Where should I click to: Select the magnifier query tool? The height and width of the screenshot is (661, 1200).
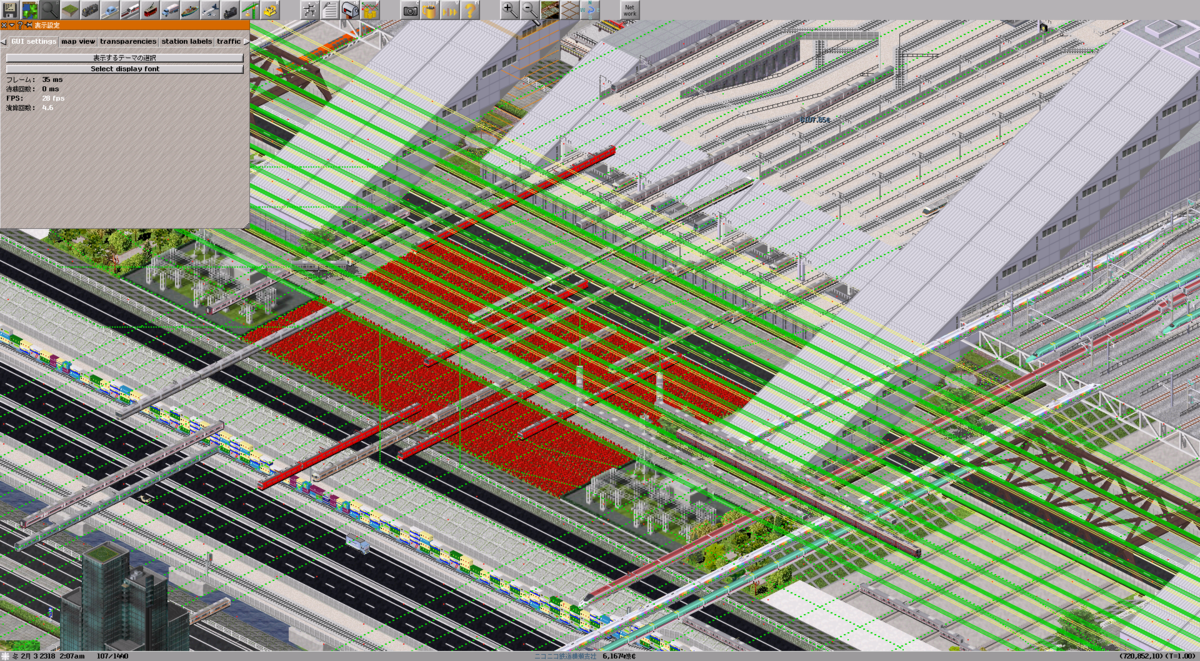click(x=50, y=10)
